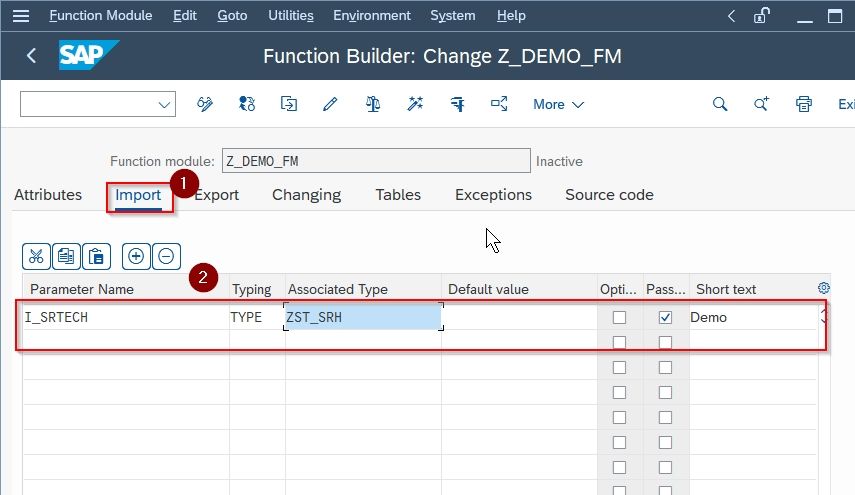Switch to the Changing tab

306,195
